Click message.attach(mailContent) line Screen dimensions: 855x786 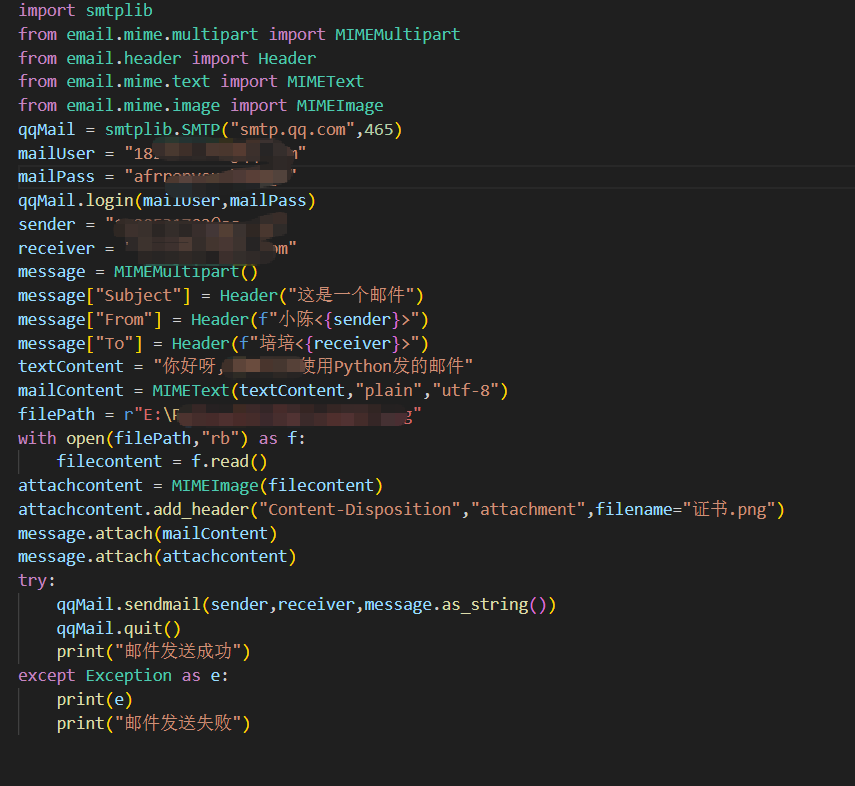148,533
